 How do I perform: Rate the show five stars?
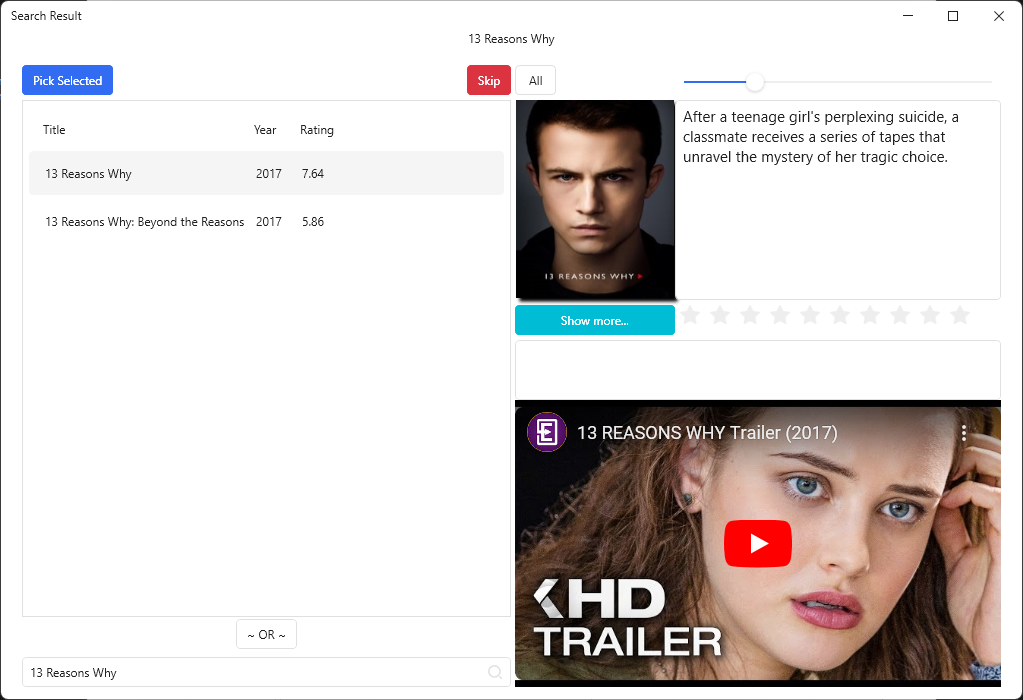810,316
